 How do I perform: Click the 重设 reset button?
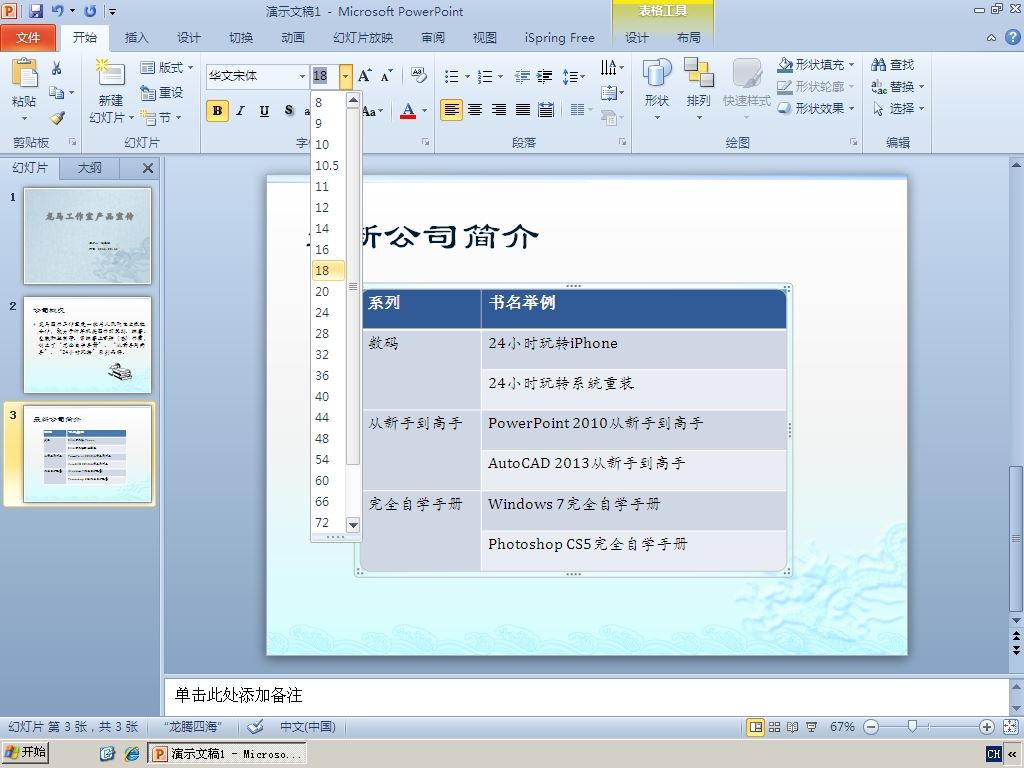click(x=161, y=93)
